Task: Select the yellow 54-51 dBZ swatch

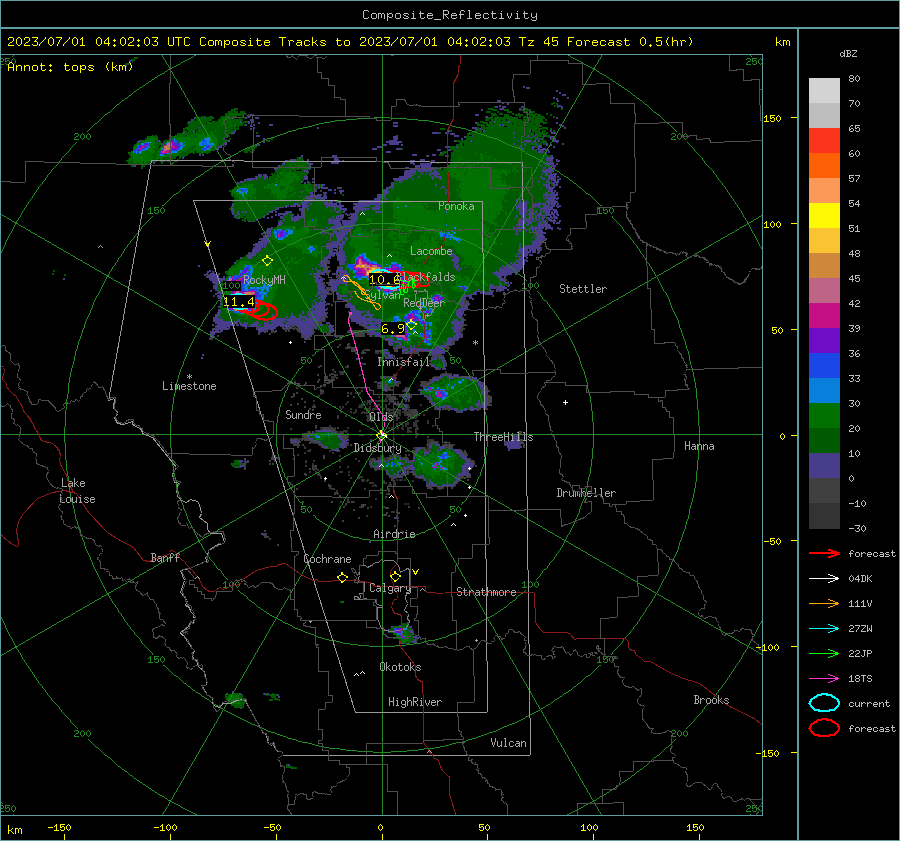Action: pos(824,216)
